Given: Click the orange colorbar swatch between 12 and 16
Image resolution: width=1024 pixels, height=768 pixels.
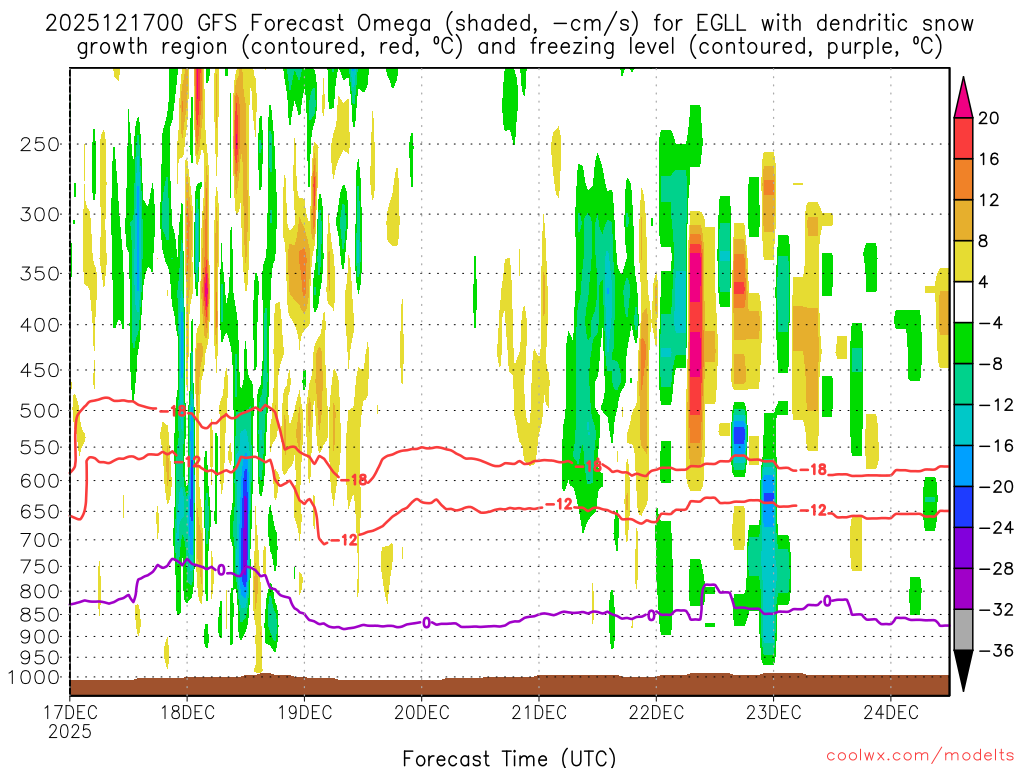Looking at the screenshot, I should tap(964, 179).
